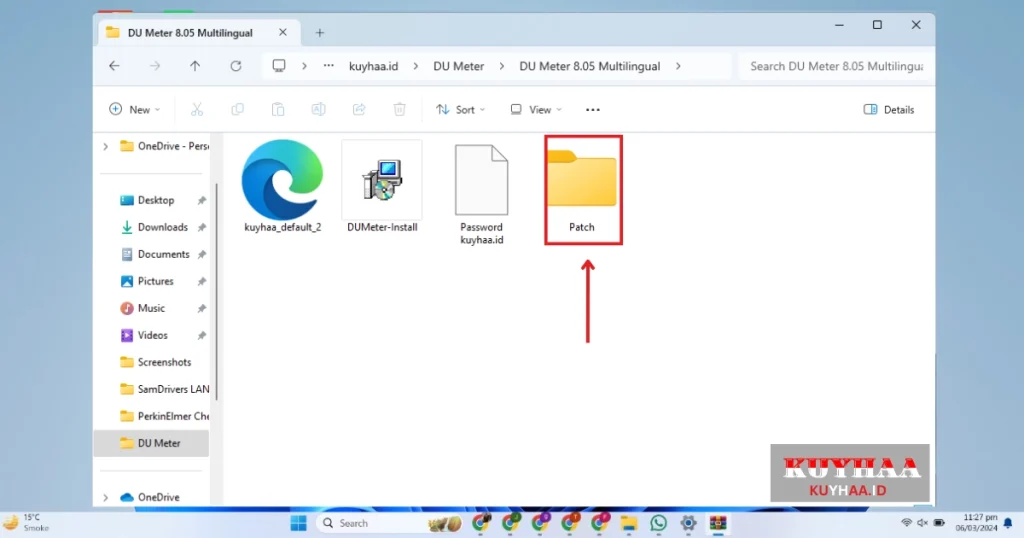Select the Patch folder
The height and width of the screenshot is (538, 1024).
pyautogui.click(x=582, y=189)
